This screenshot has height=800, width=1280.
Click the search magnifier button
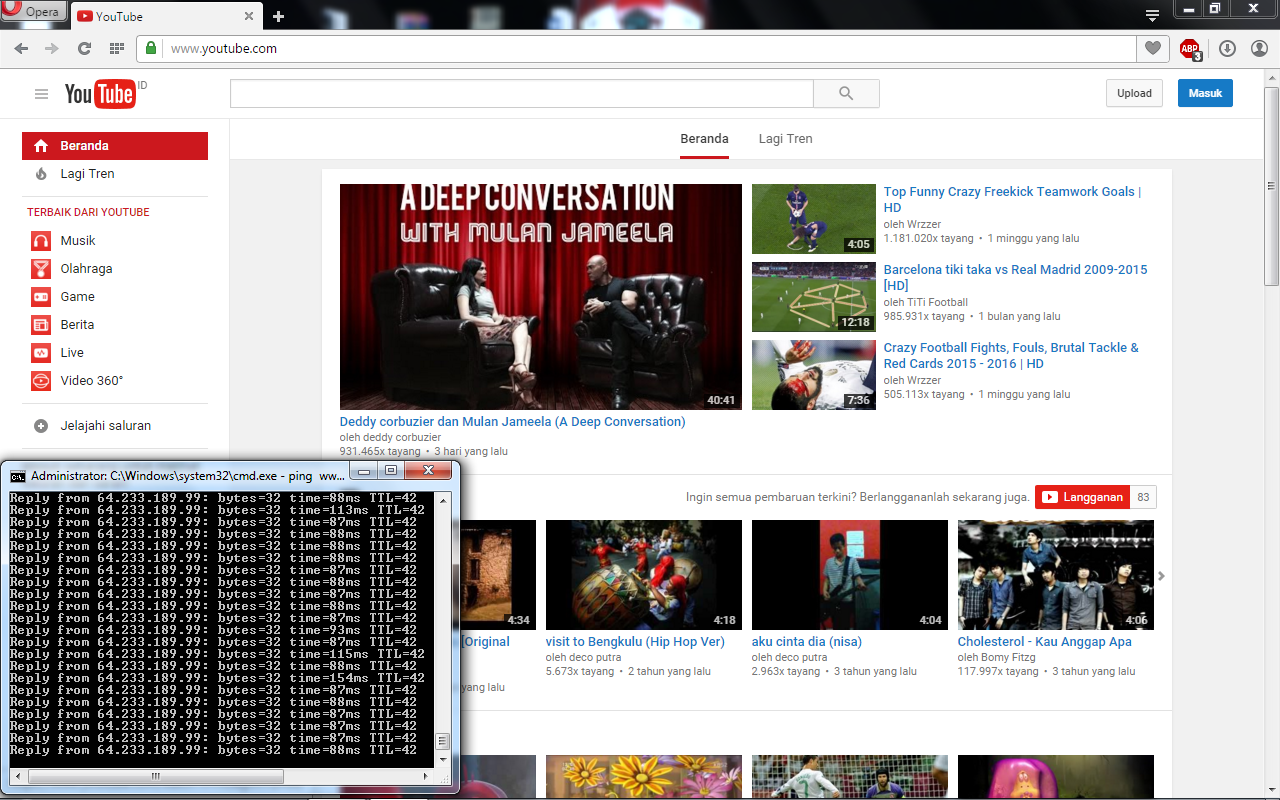(846, 93)
